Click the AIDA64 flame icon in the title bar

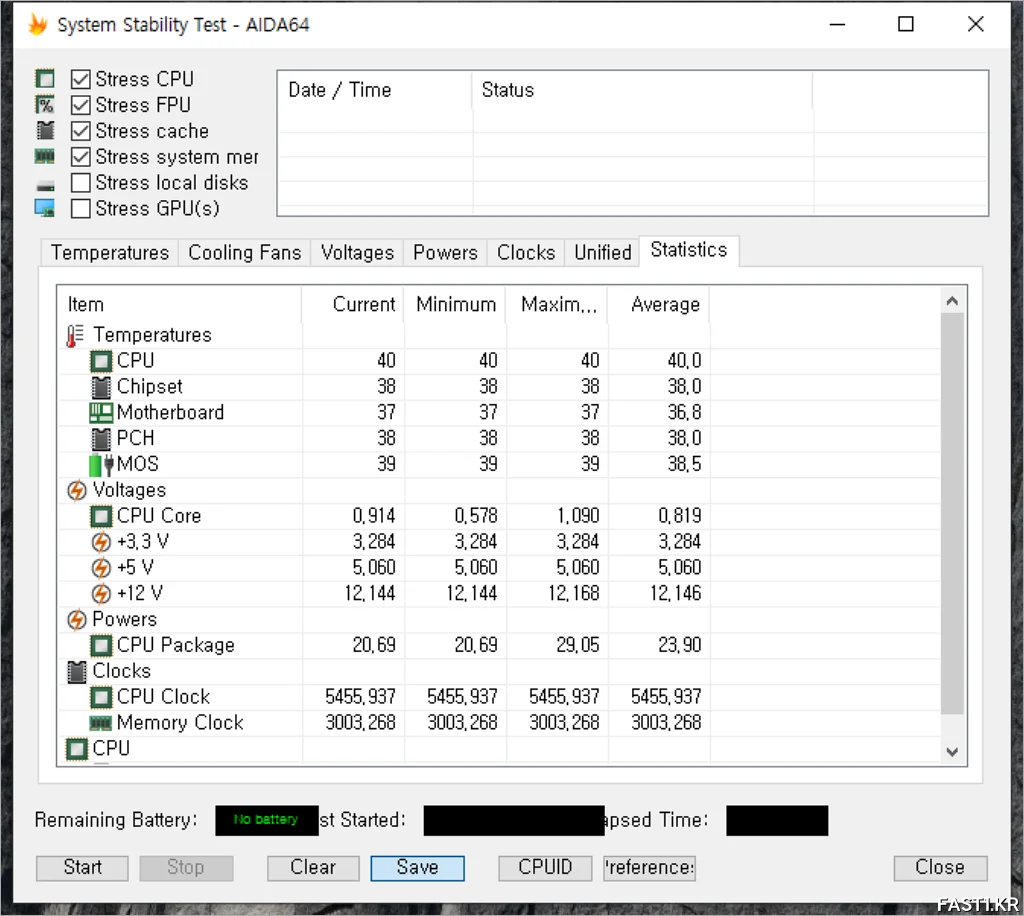(x=38, y=25)
